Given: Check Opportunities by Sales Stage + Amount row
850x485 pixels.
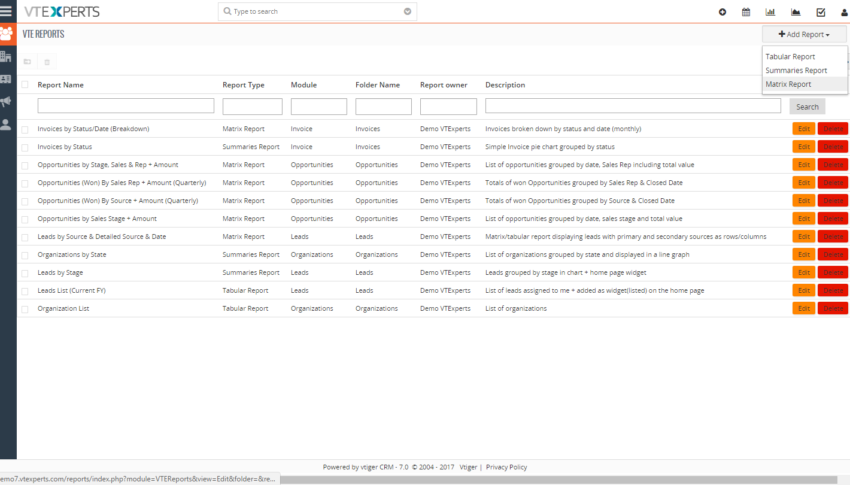Looking at the screenshot, I should tap(25, 219).
